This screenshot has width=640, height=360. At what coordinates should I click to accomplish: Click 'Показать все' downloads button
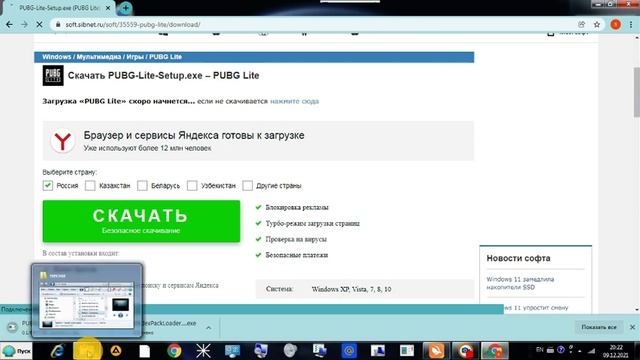point(599,327)
